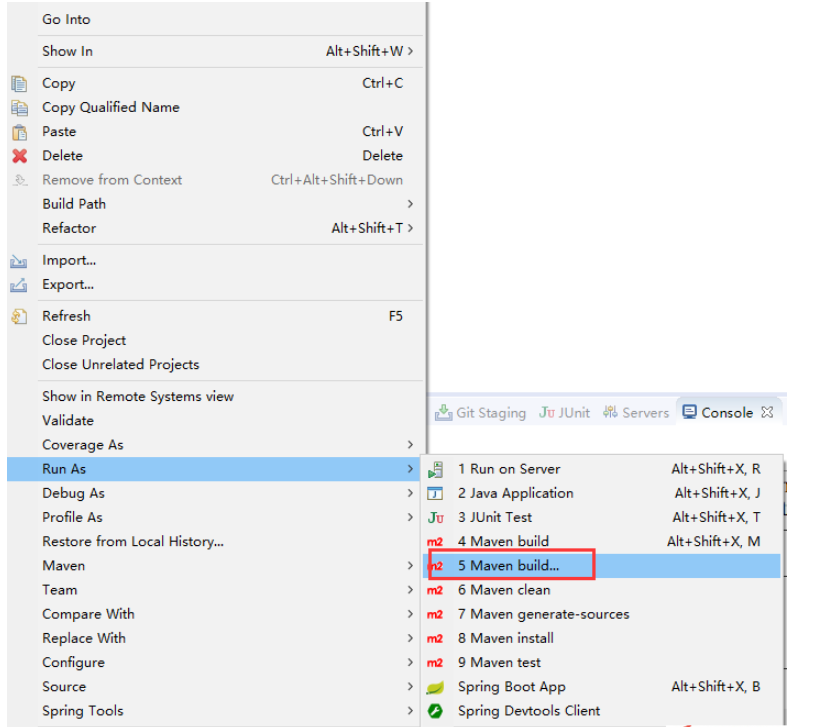Switch to the Git Staging tab
The image size is (813, 727).
pyautogui.click(x=481, y=413)
